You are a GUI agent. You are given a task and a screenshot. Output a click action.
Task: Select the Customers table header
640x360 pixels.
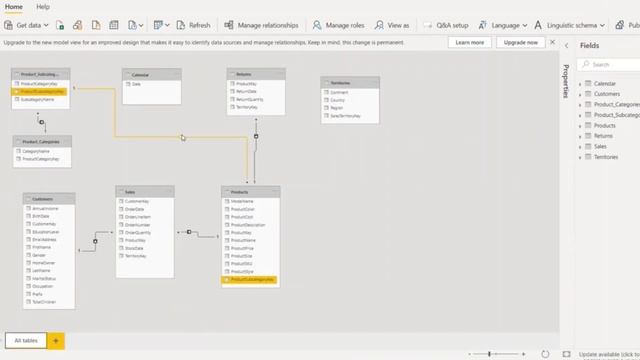point(49,199)
